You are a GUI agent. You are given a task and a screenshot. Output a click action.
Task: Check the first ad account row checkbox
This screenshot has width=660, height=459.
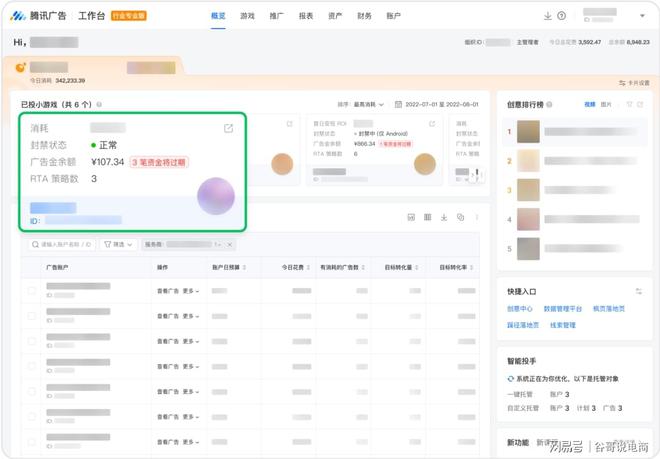click(31, 290)
